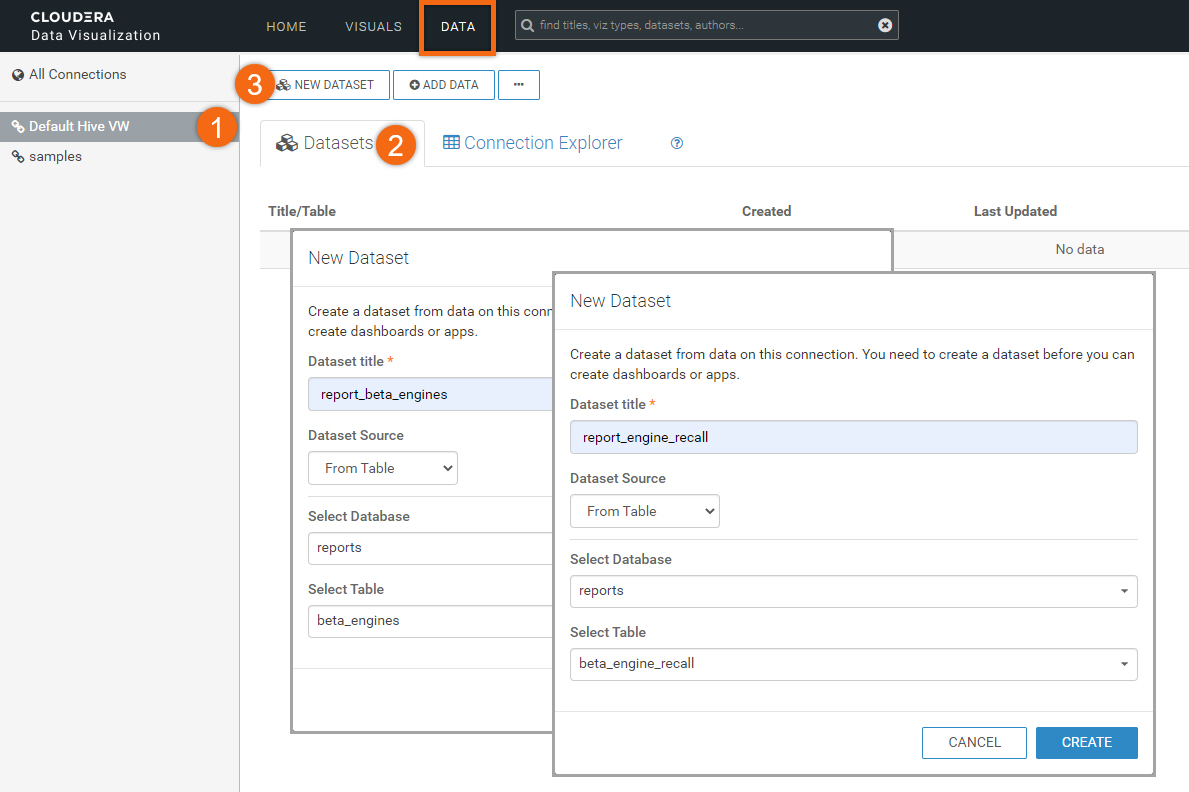This screenshot has width=1189, height=792.
Task: Click the link icon beside samples
Action: [18, 156]
